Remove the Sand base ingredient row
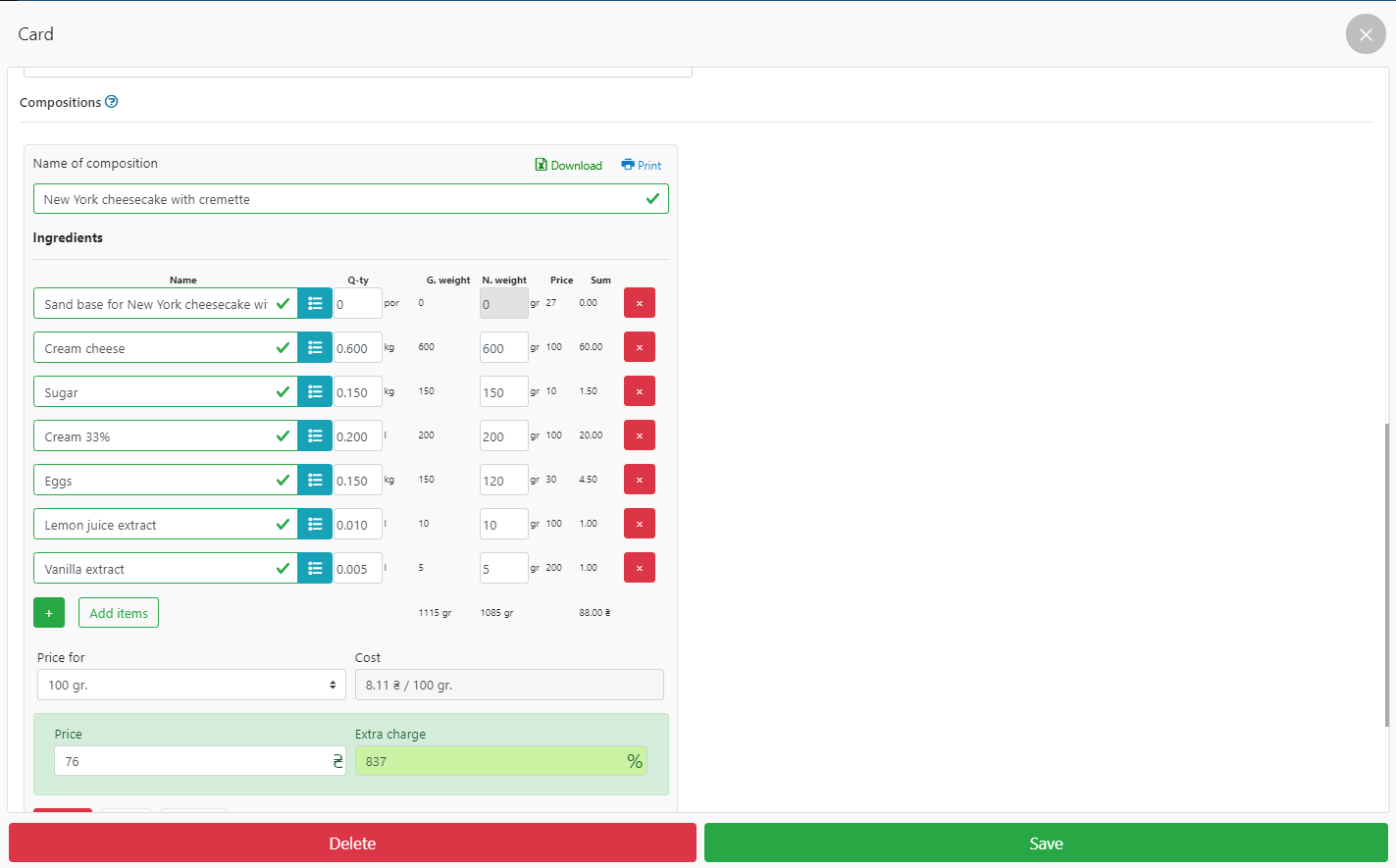Viewport: 1396px width, 868px height. click(x=639, y=303)
